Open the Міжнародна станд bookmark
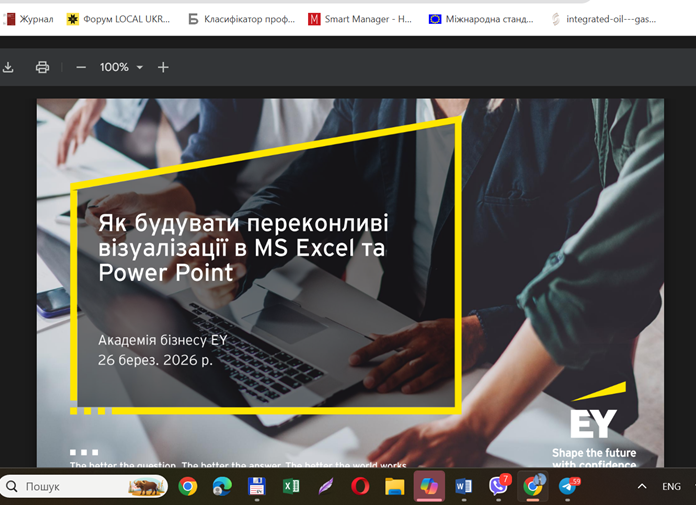Viewport: 696px width, 505px height. coord(481,19)
